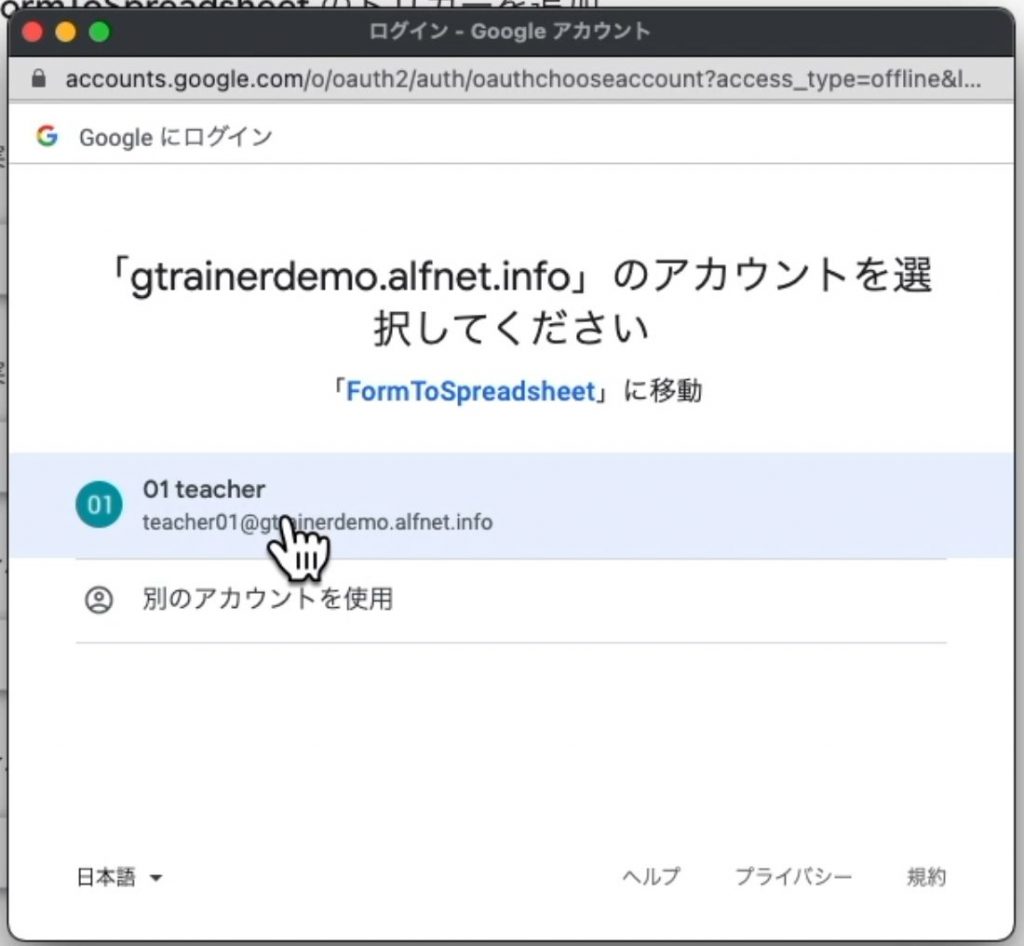Click the accounts.google.com address bar URL
1024x946 pixels.
click(523, 79)
